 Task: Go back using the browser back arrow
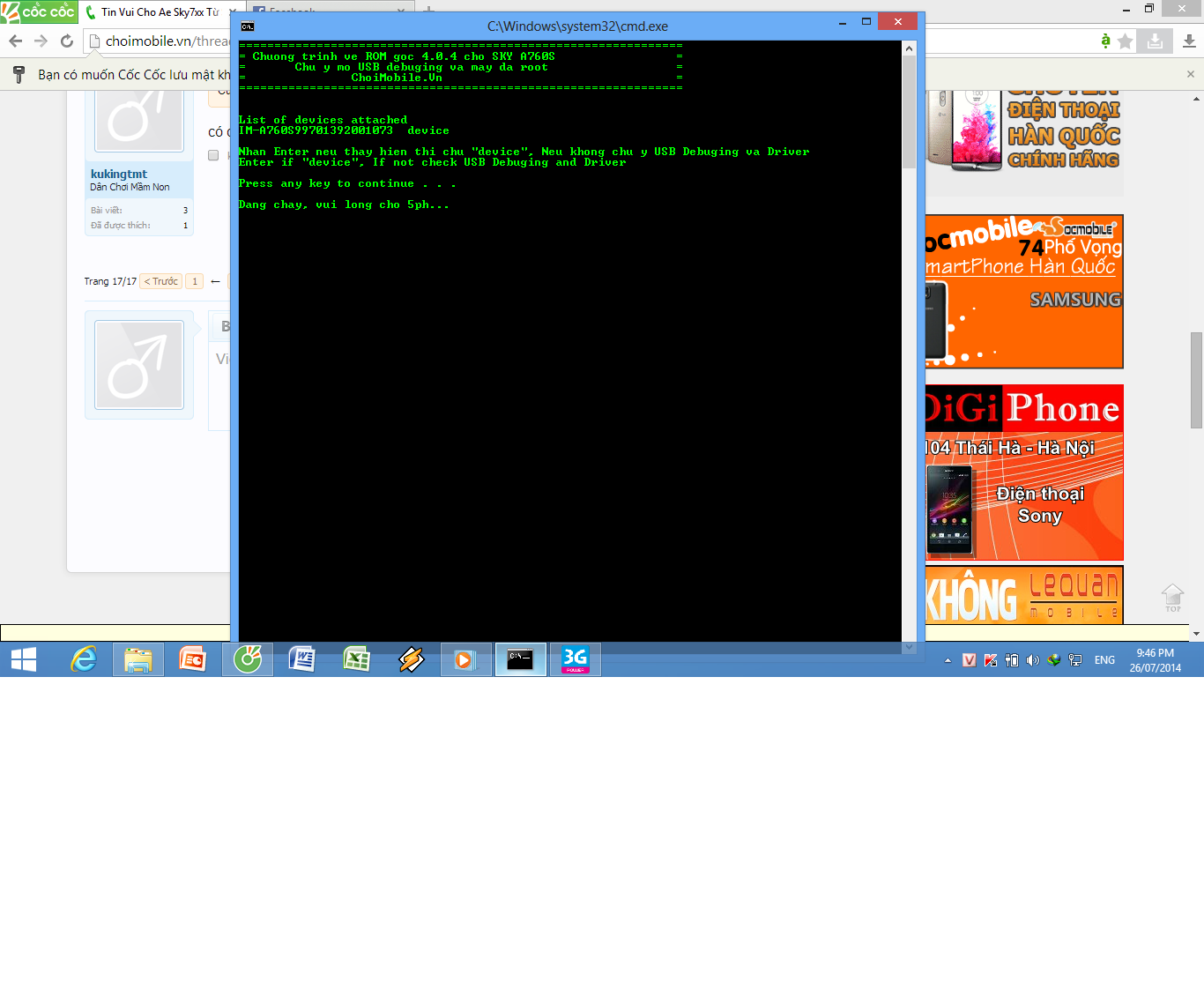16,41
